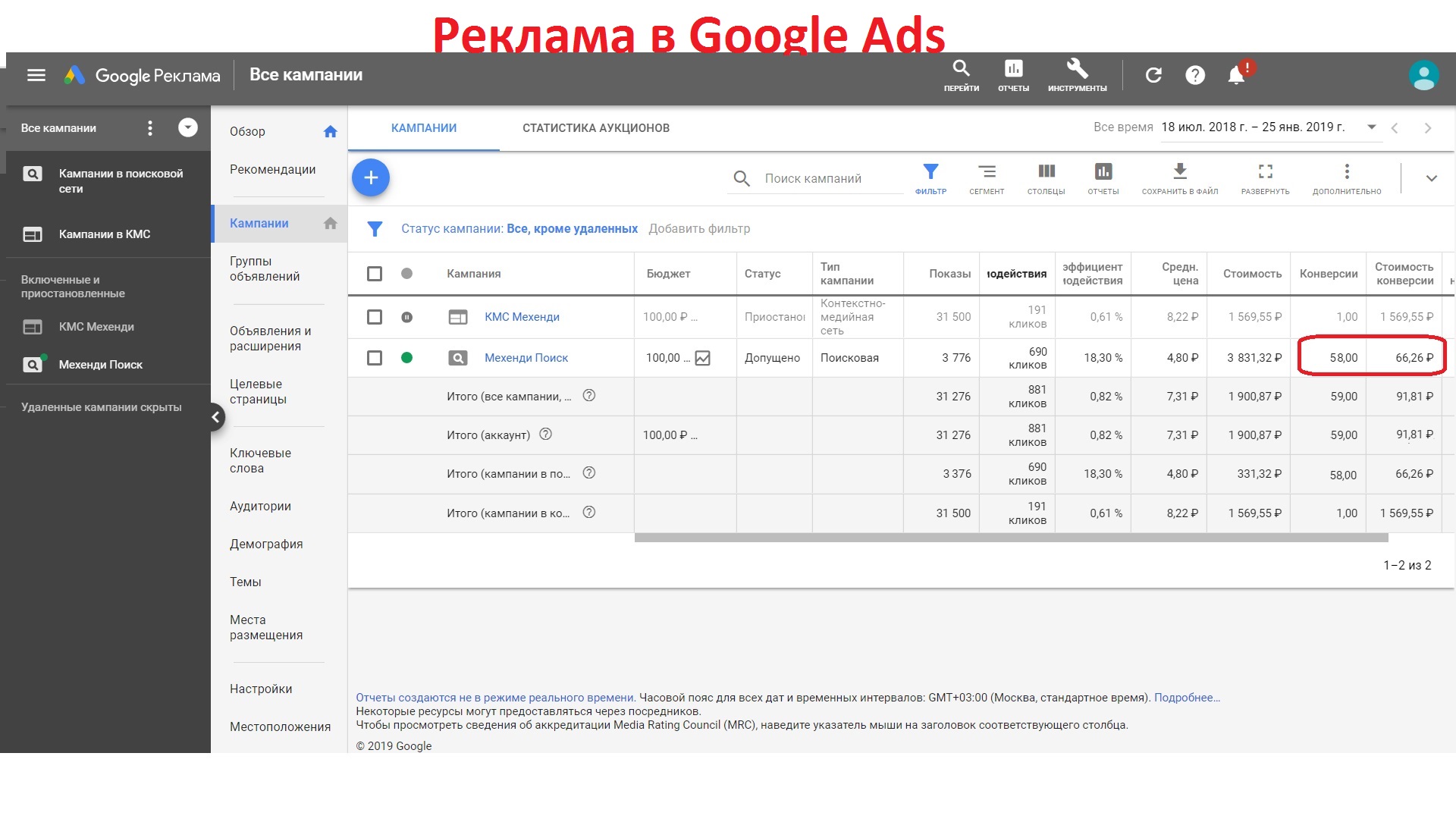
Task: Collapse the navigation panel with the arrow handle
Action: click(x=215, y=416)
